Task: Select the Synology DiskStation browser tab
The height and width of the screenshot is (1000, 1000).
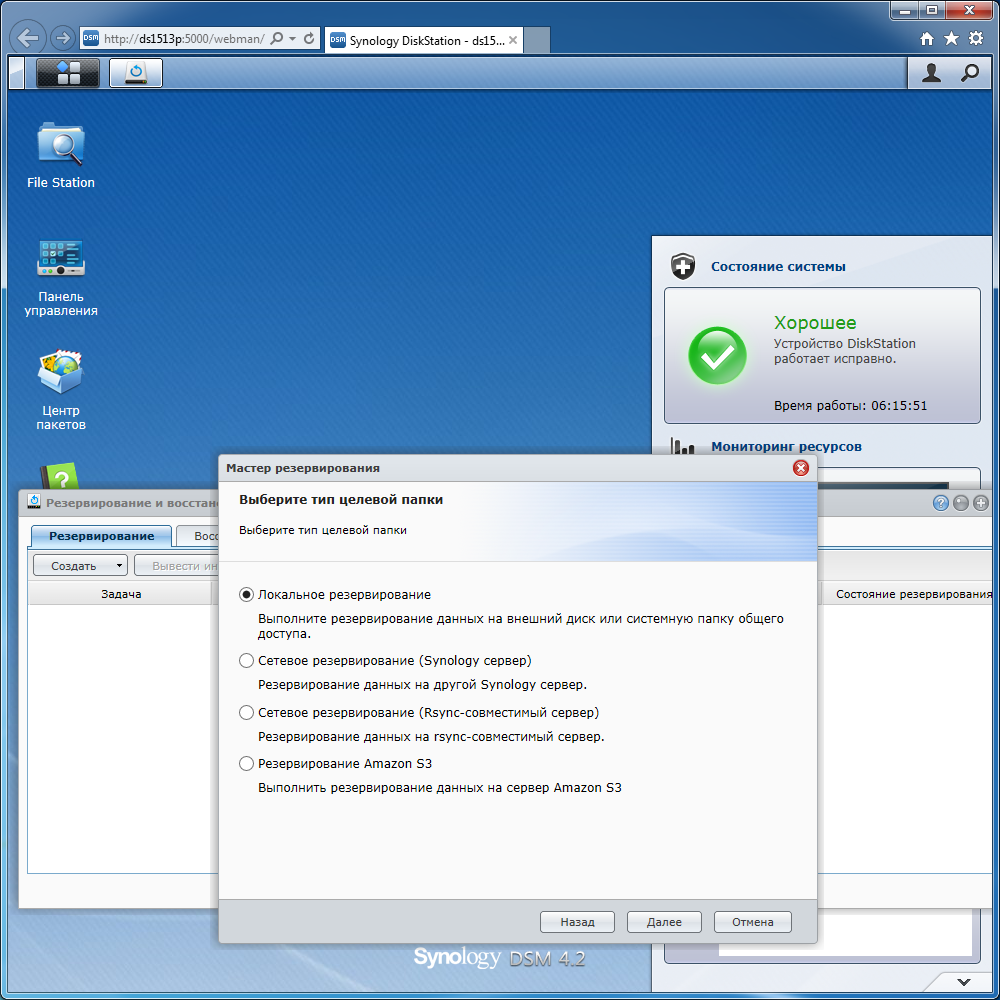Action: point(423,40)
